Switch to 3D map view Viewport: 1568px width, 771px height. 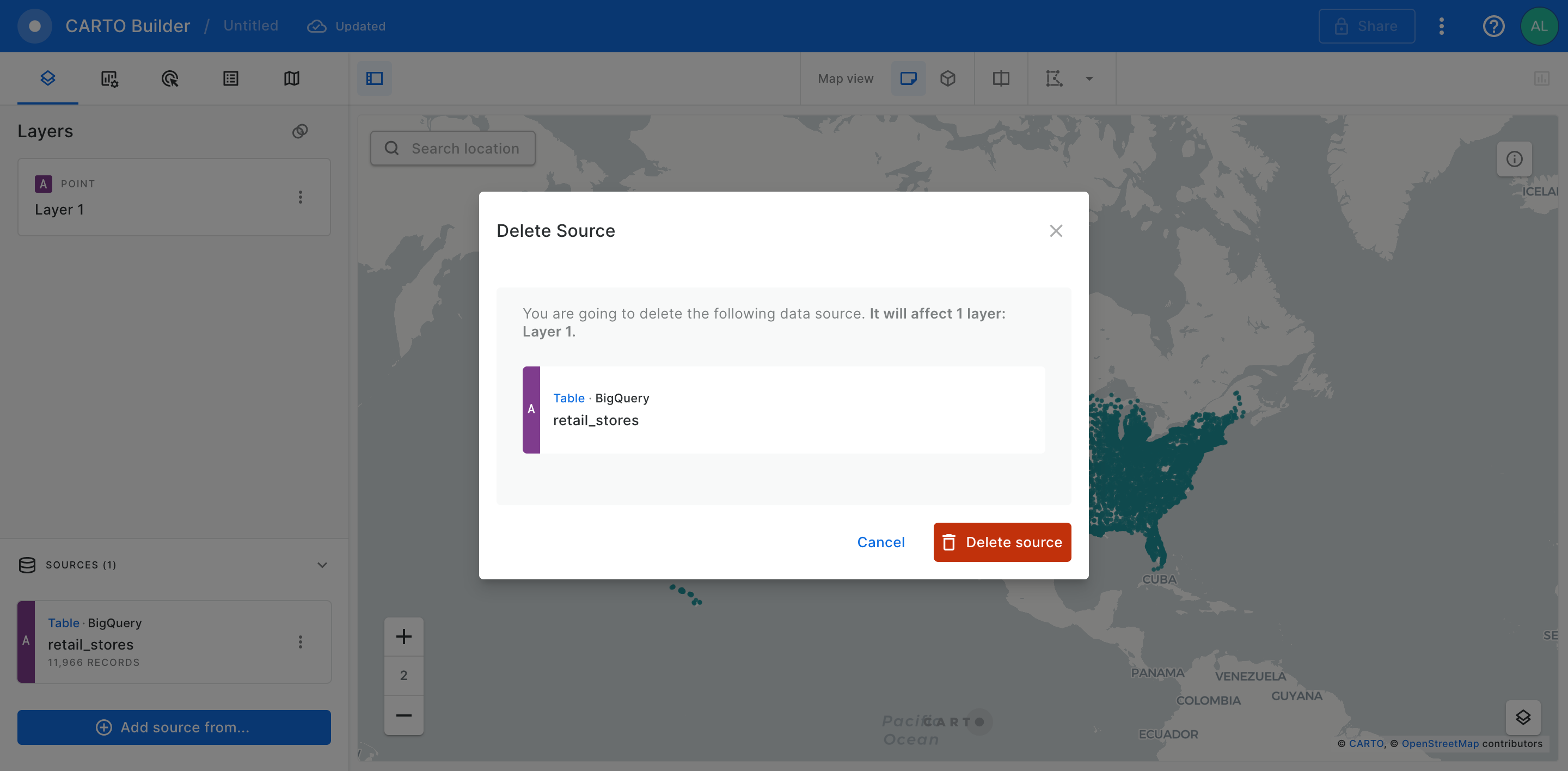(x=948, y=78)
